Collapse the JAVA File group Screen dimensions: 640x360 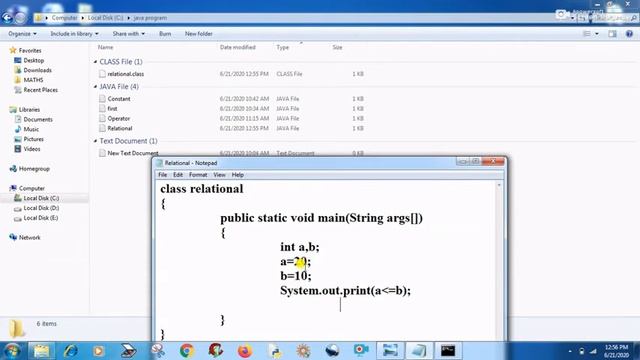click(x=96, y=87)
